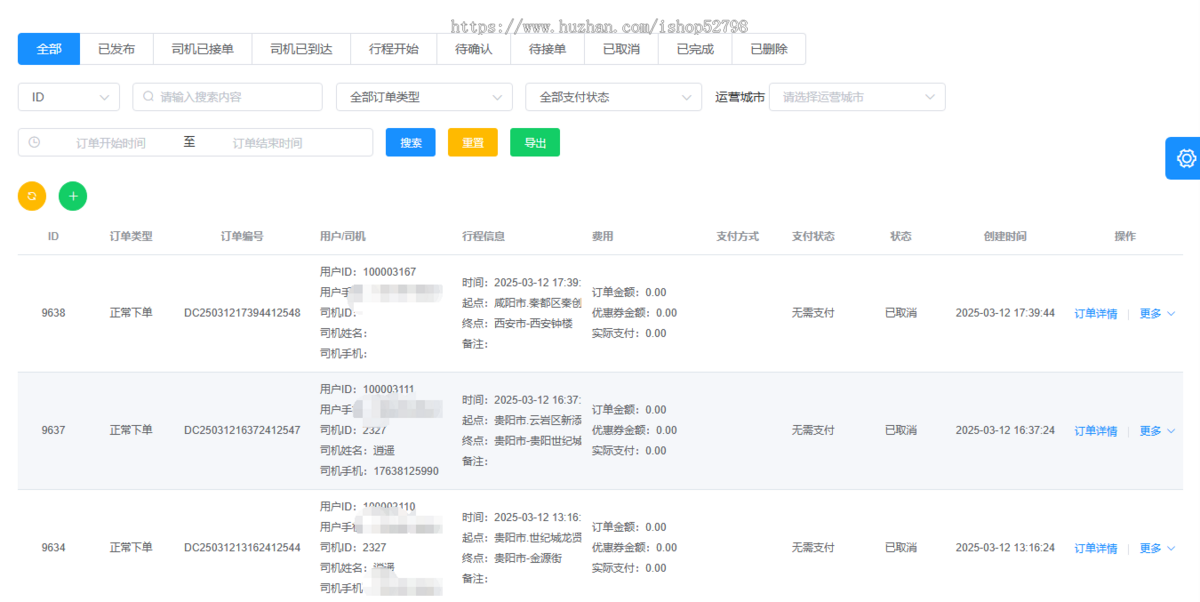Switch to the 待确认 tab
The width and height of the screenshot is (1200, 602).
(x=474, y=48)
